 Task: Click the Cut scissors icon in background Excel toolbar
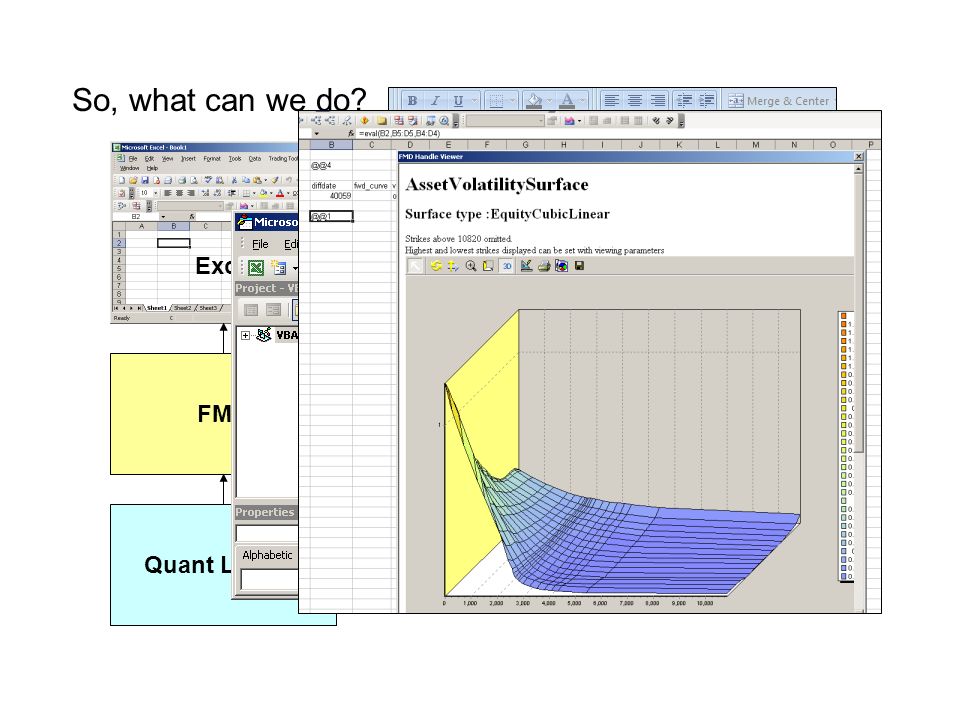[234, 180]
